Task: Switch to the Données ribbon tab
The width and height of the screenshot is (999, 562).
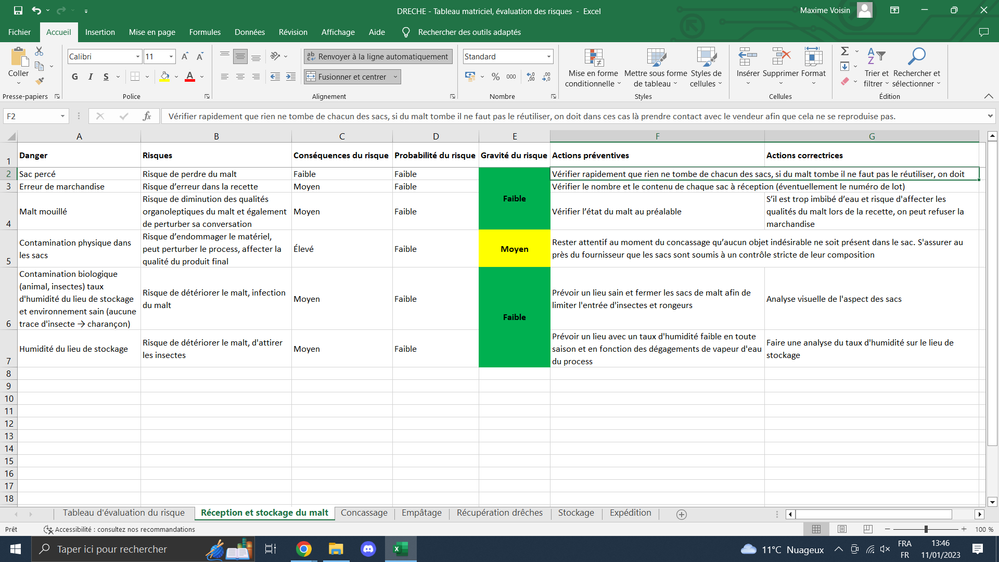Action: [x=249, y=32]
